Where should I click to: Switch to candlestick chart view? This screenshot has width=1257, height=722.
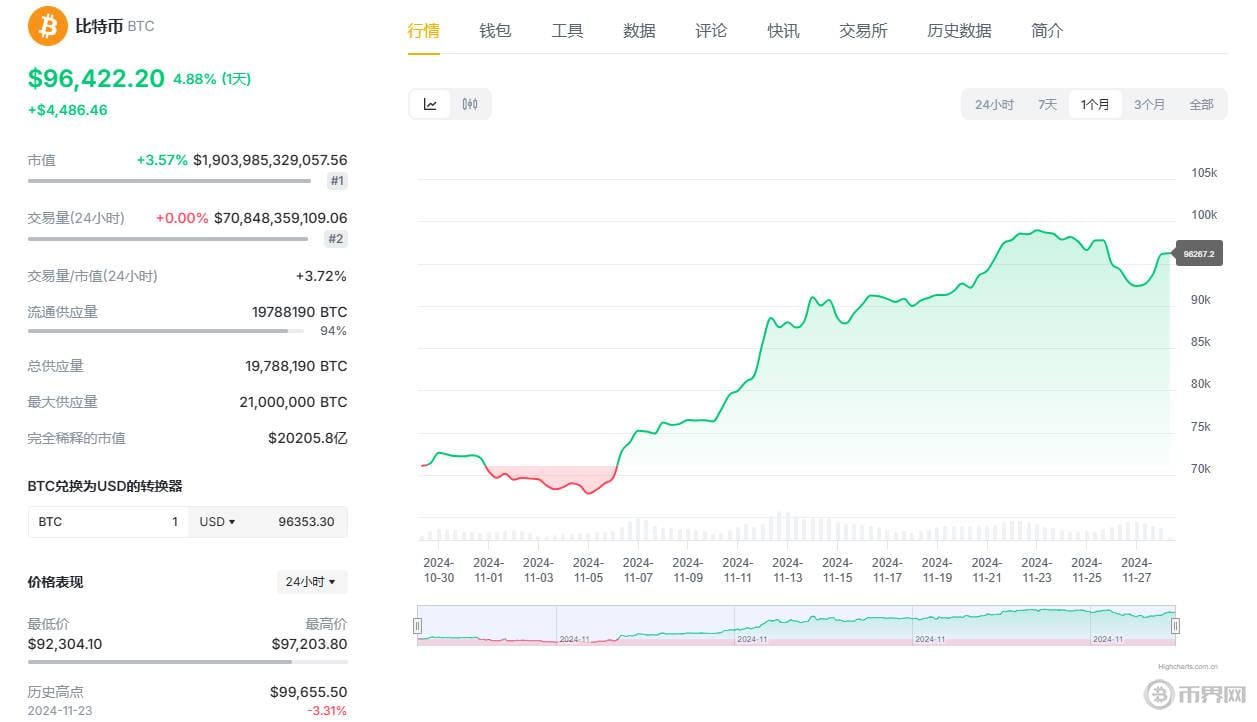(470, 104)
